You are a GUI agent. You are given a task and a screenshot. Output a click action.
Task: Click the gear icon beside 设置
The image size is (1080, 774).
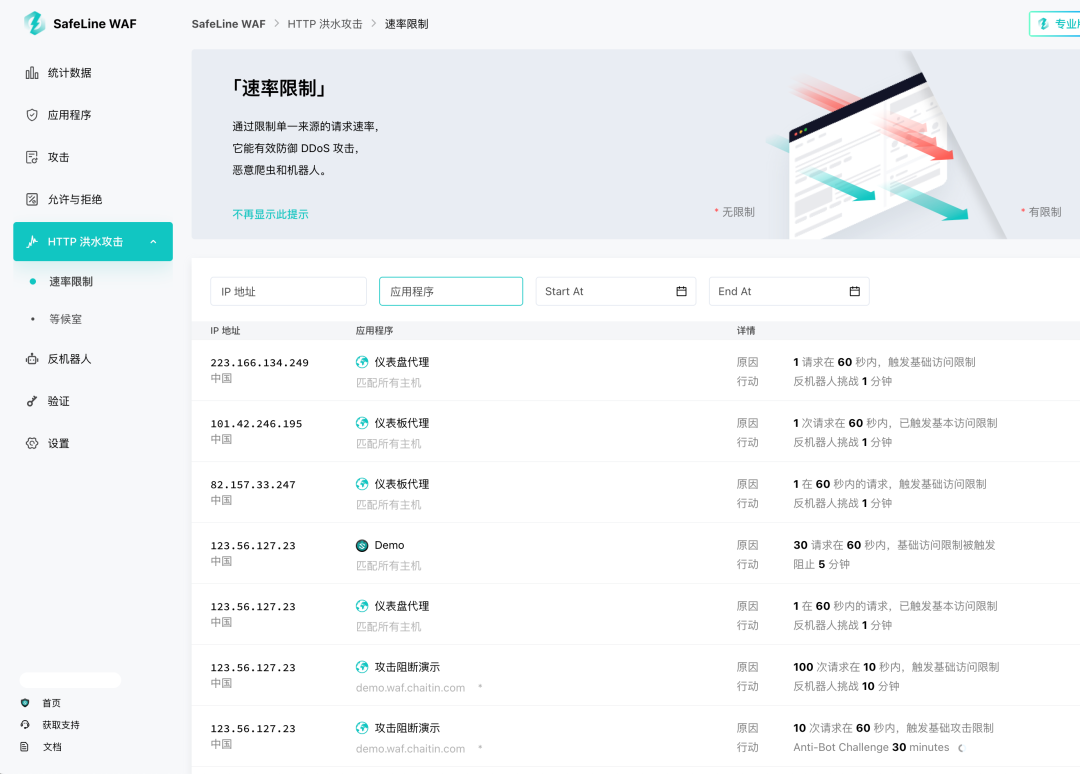tap(32, 443)
